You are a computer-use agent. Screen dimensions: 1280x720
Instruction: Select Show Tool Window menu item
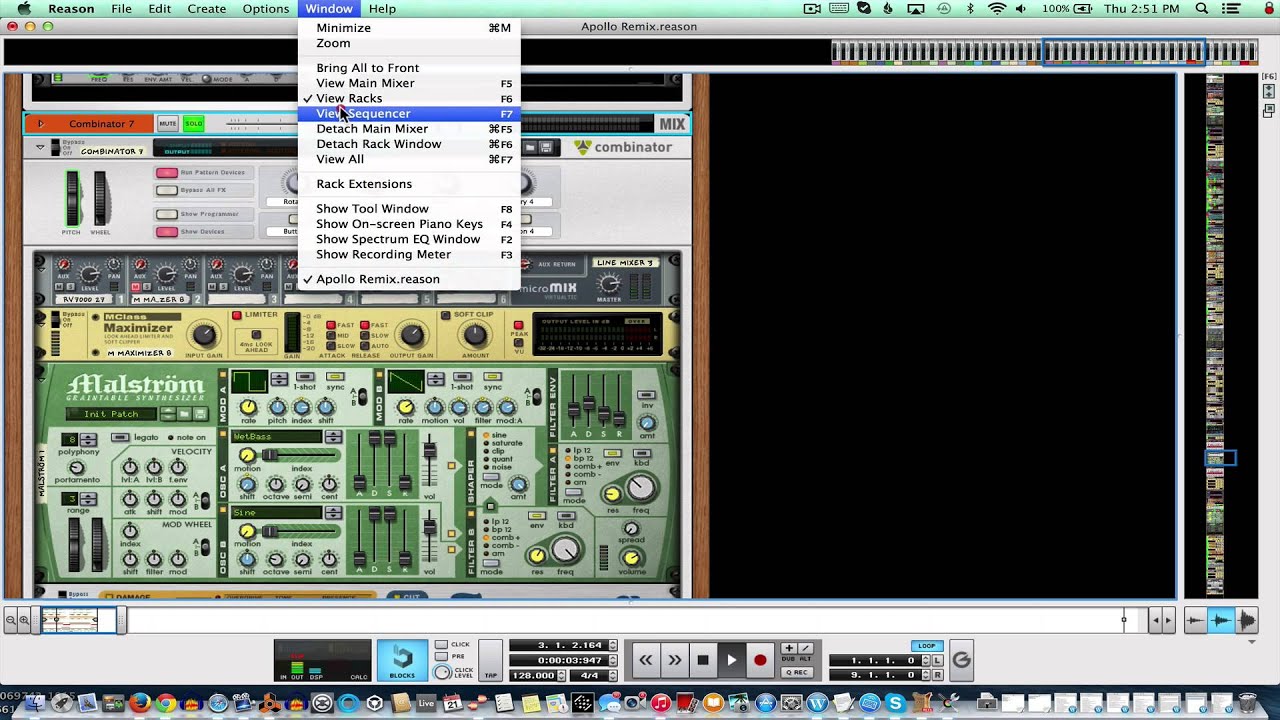(x=409, y=209)
